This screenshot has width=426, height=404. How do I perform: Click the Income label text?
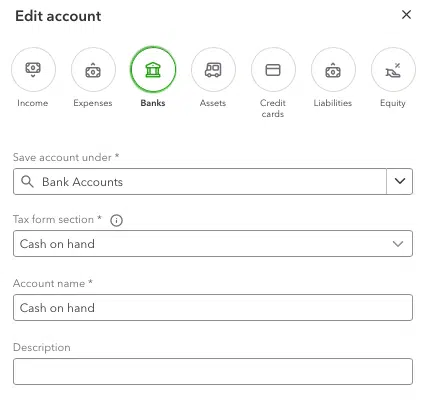point(33,103)
